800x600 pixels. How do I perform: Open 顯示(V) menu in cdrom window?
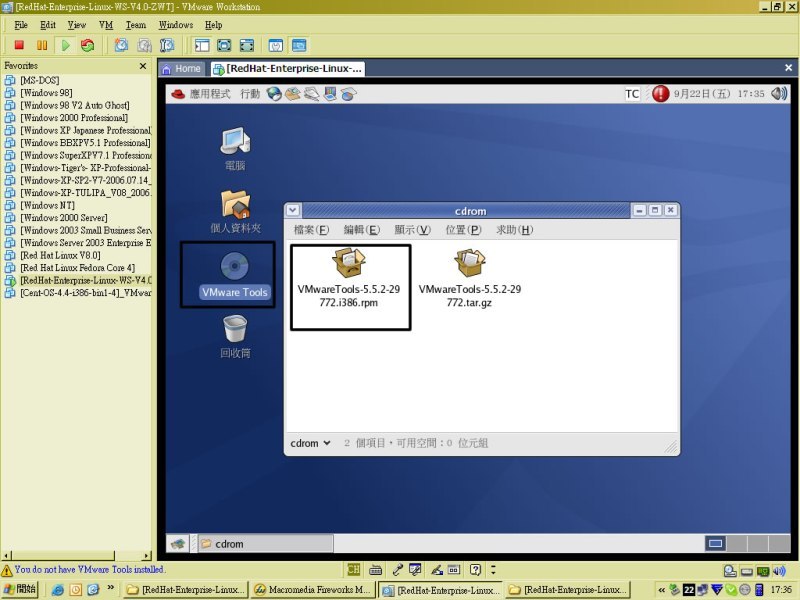click(412, 230)
